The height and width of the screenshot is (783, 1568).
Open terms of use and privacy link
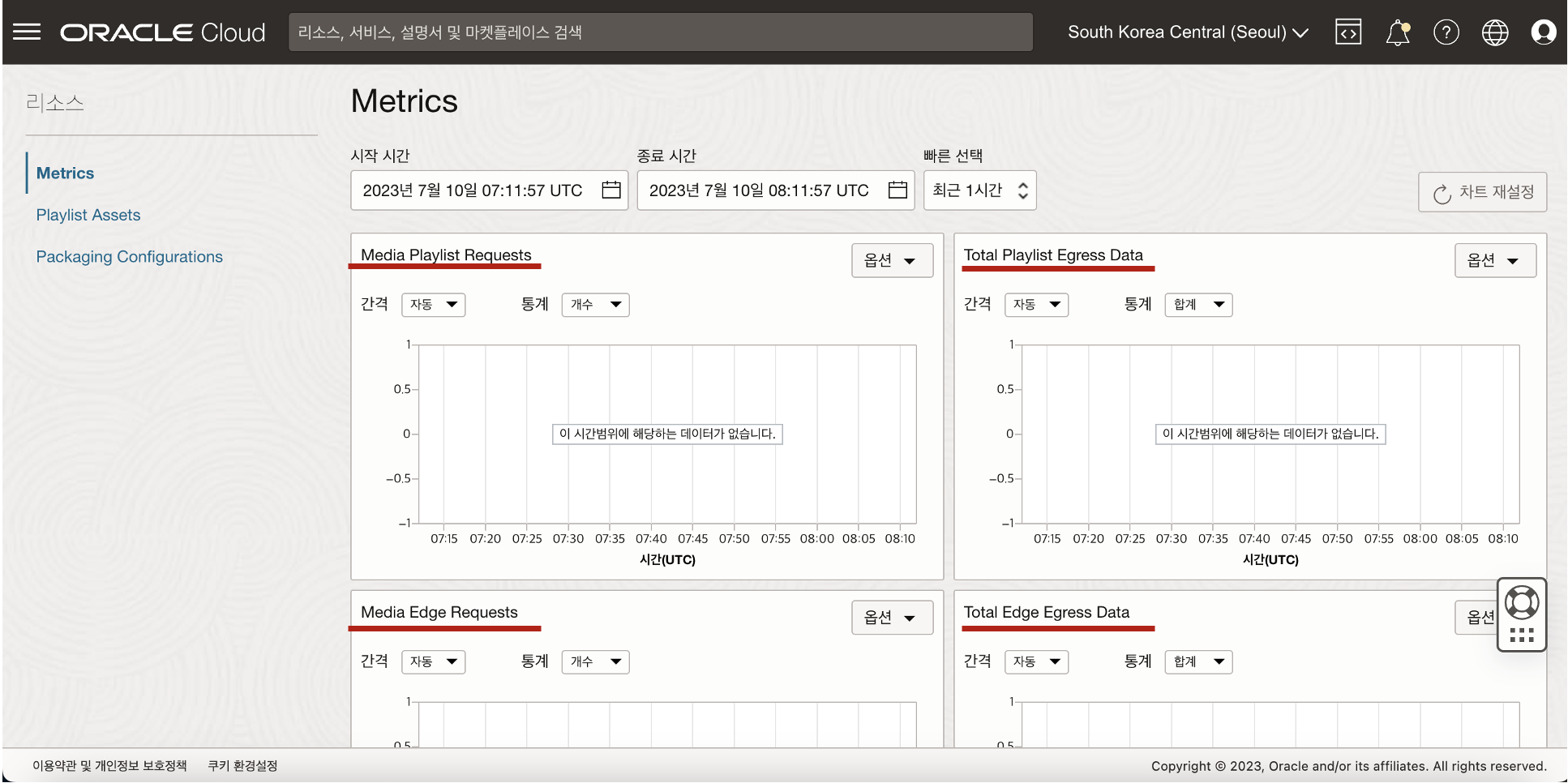point(109,766)
